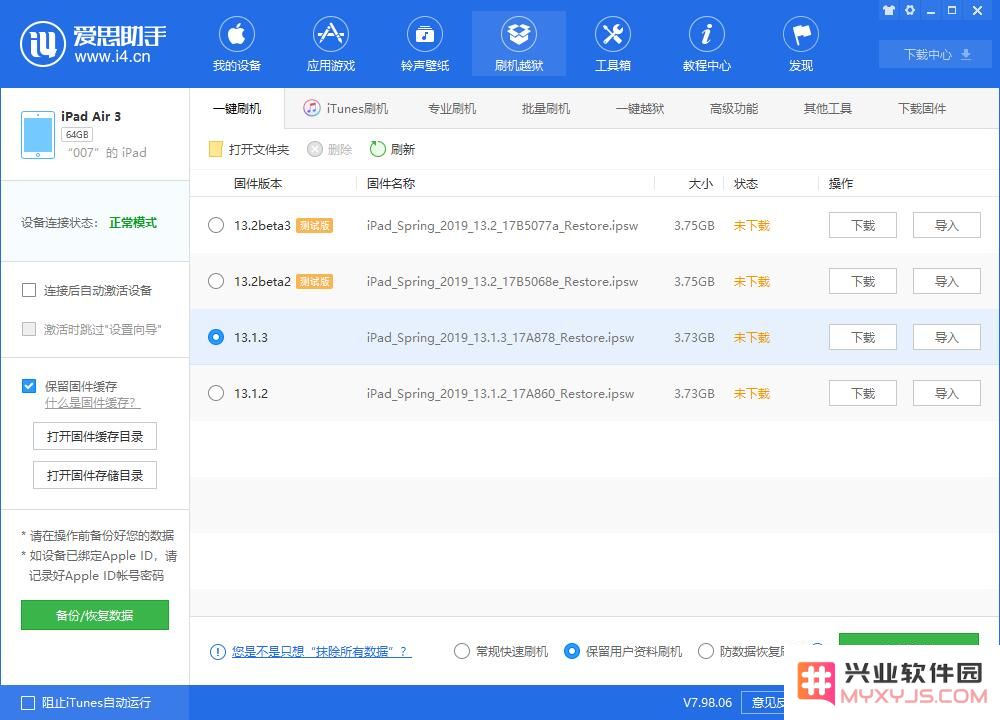The image size is (1000, 720).
Task: Click green 备份/恢复数据 button
Action: 95,615
